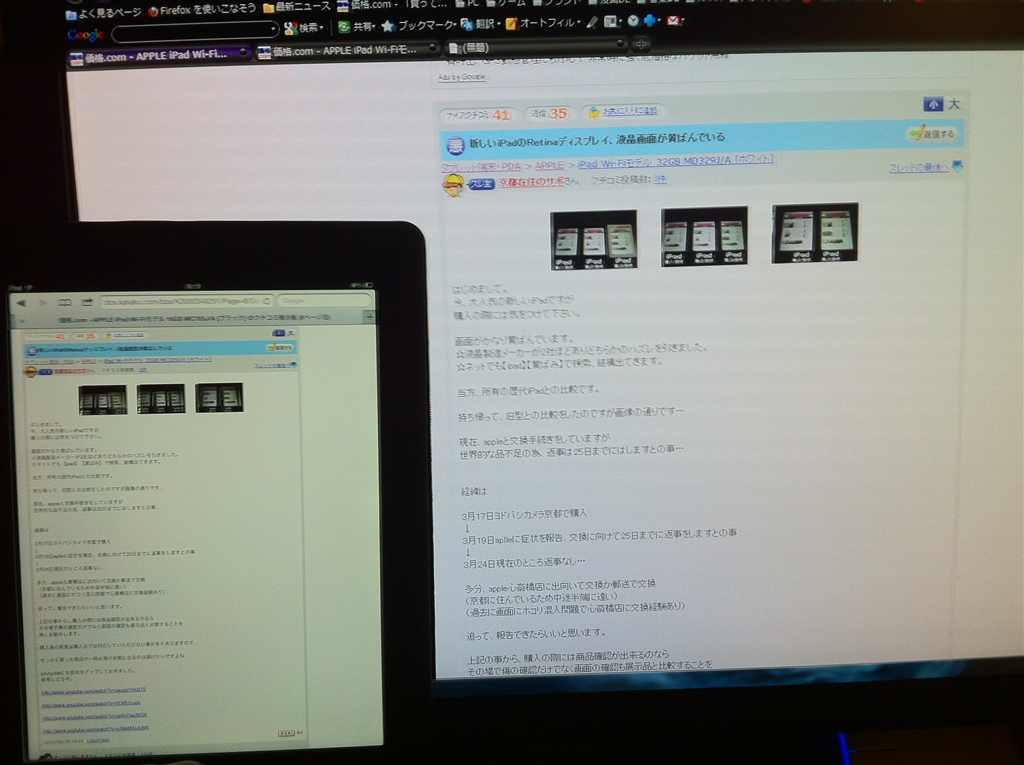Image resolution: width=1024 pixels, height=765 pixels.
Task: Tap the iPad Safari URL address field
Action: coord(186,302)
